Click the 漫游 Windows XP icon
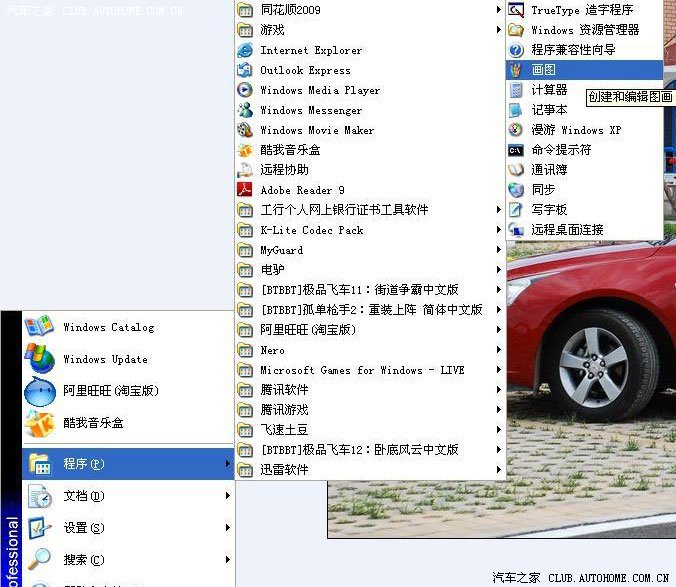Viewport: 676px width, 587px height. click(x=516, y=129)
